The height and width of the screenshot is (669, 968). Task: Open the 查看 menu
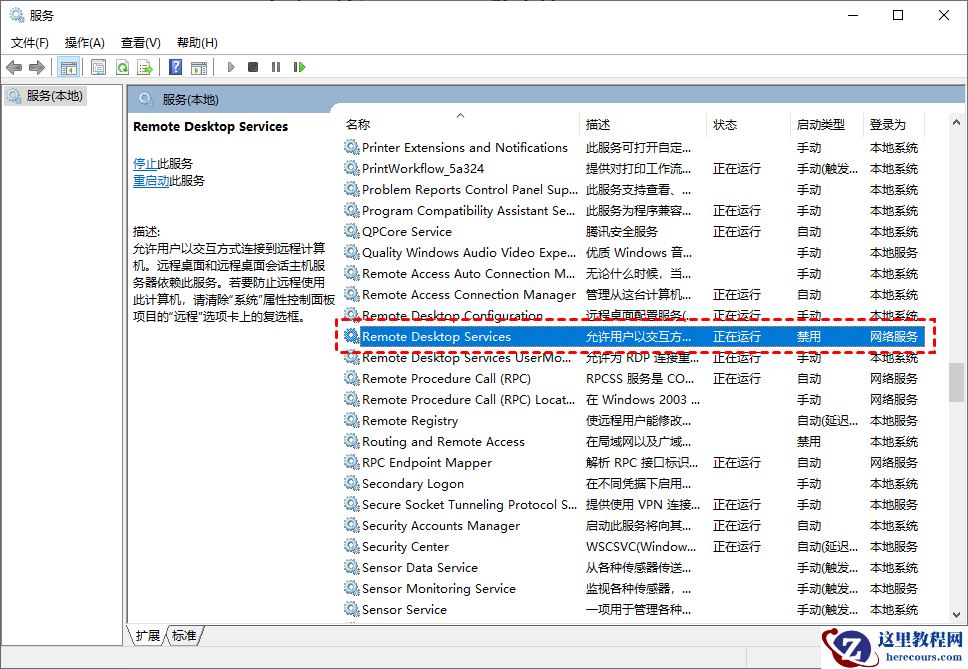click(x=140, y=42)
